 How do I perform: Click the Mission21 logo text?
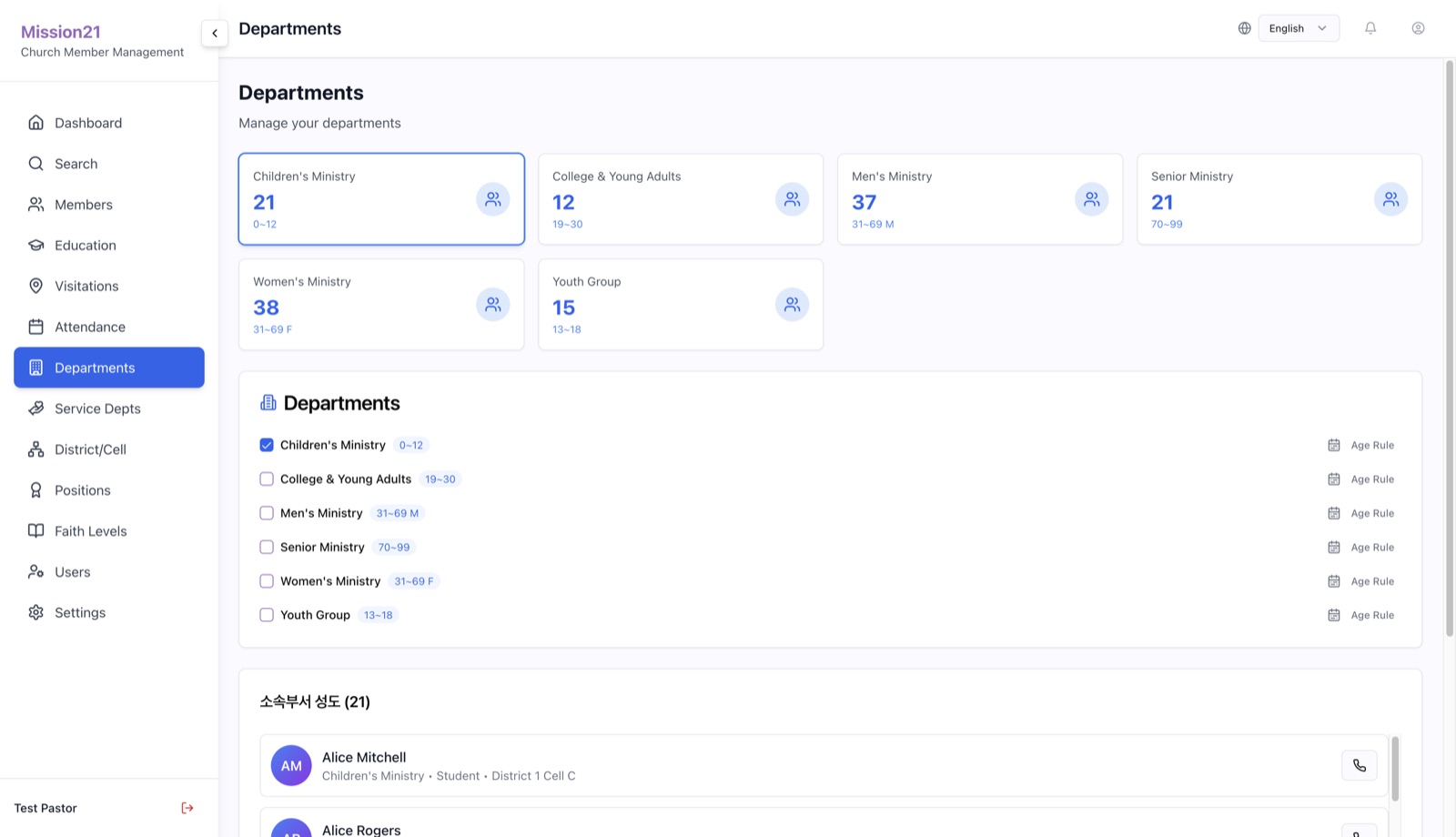pyautogui.click(x=61, y=32)
